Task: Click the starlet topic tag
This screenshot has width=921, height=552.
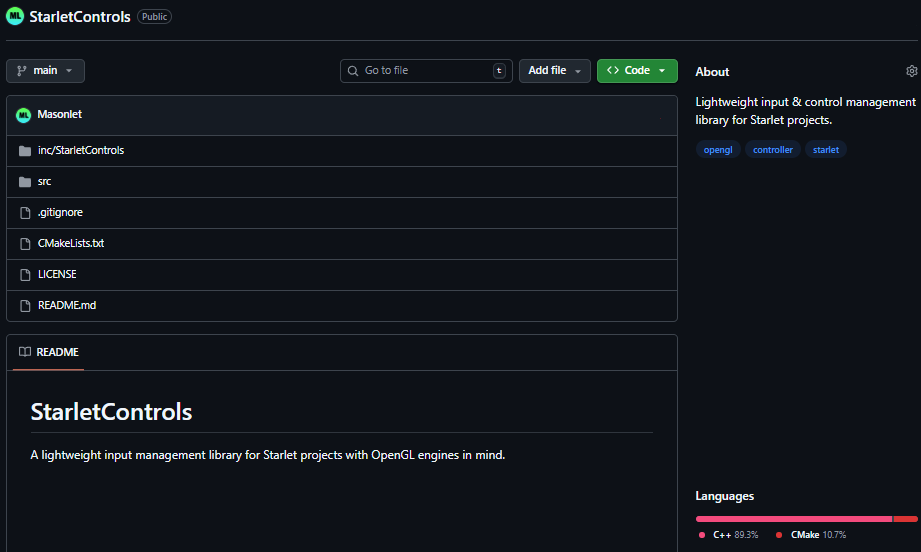Action: click(x=826, y=150)
